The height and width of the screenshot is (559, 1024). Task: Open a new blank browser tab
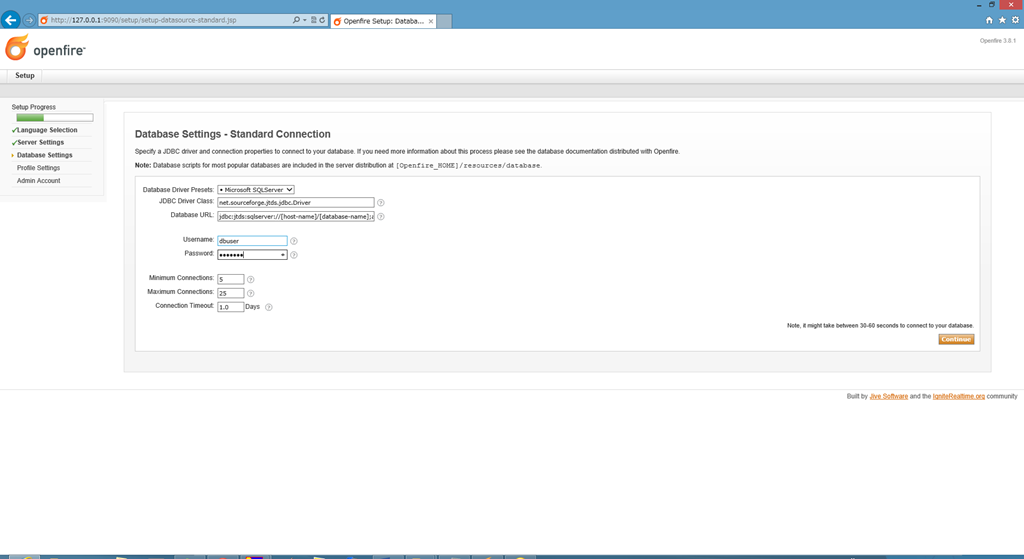(x=444, y=22)
